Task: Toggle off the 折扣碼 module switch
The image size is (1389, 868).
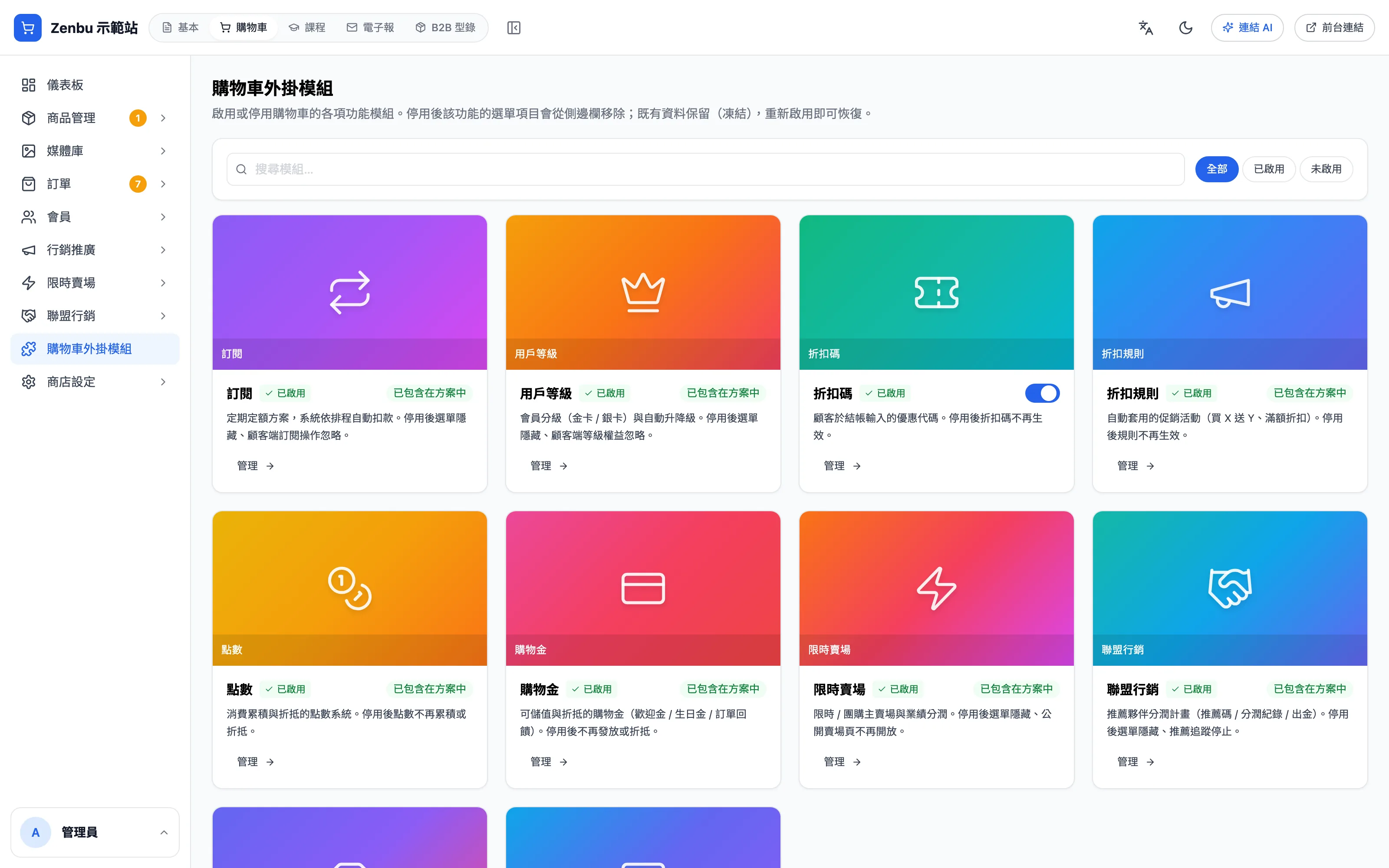Action: pyautogui.click(x=1042, y=393)
